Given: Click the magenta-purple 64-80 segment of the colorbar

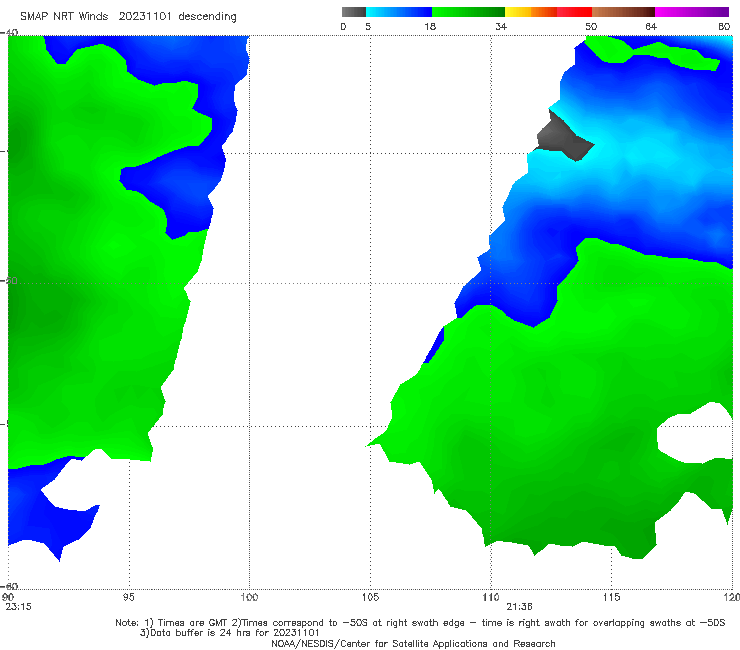Looking at the screenshot, I should 692,12.
